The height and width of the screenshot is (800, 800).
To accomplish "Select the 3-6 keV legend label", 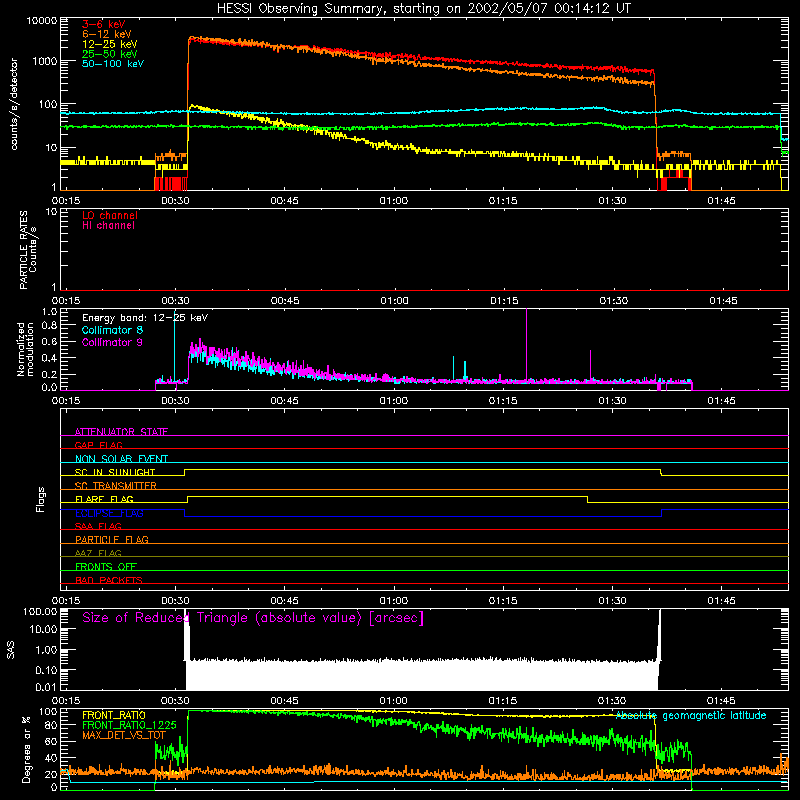I will point(104,24).
